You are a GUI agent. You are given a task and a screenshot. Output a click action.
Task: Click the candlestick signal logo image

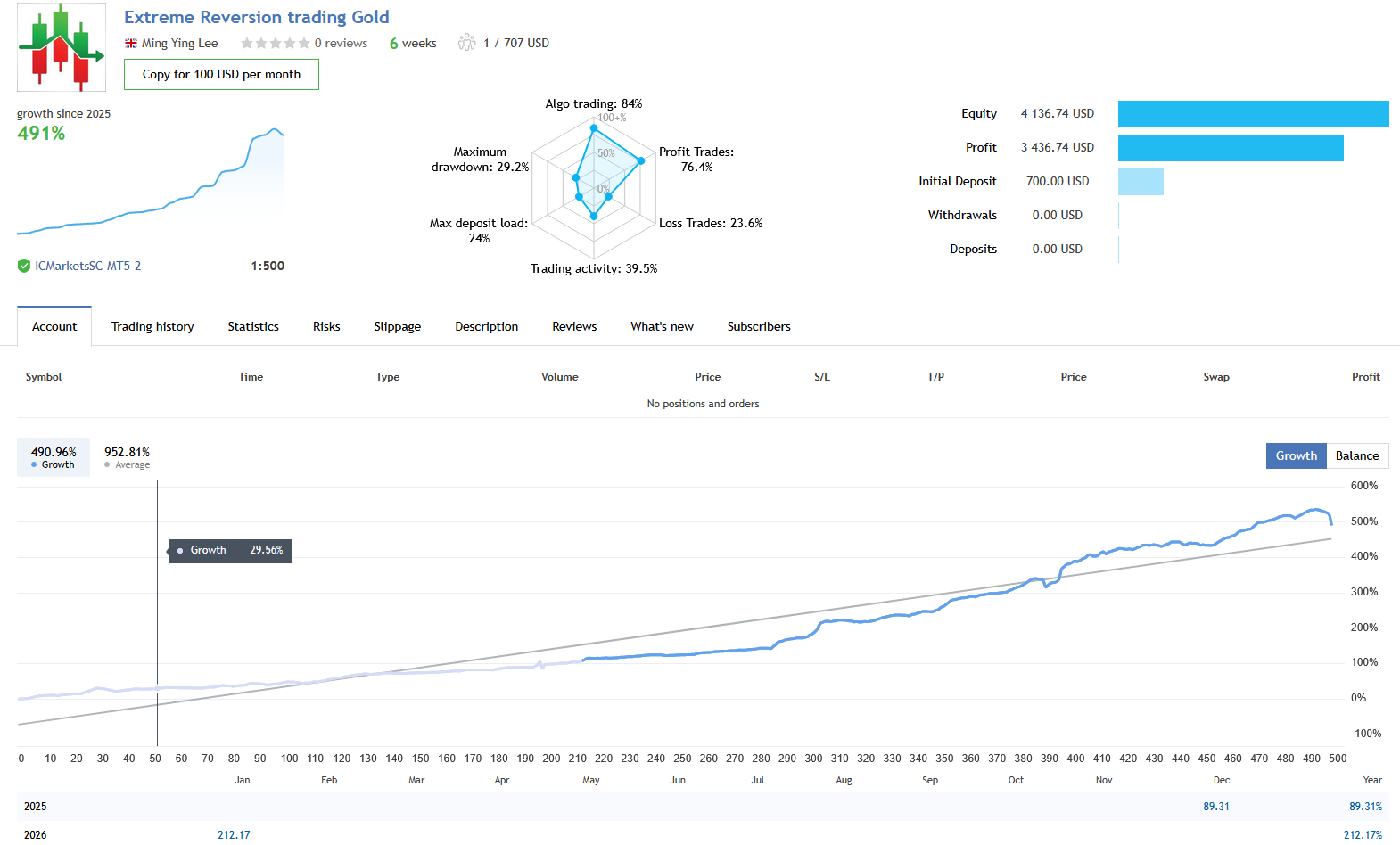pyautogui.click(x=62, y=47)
